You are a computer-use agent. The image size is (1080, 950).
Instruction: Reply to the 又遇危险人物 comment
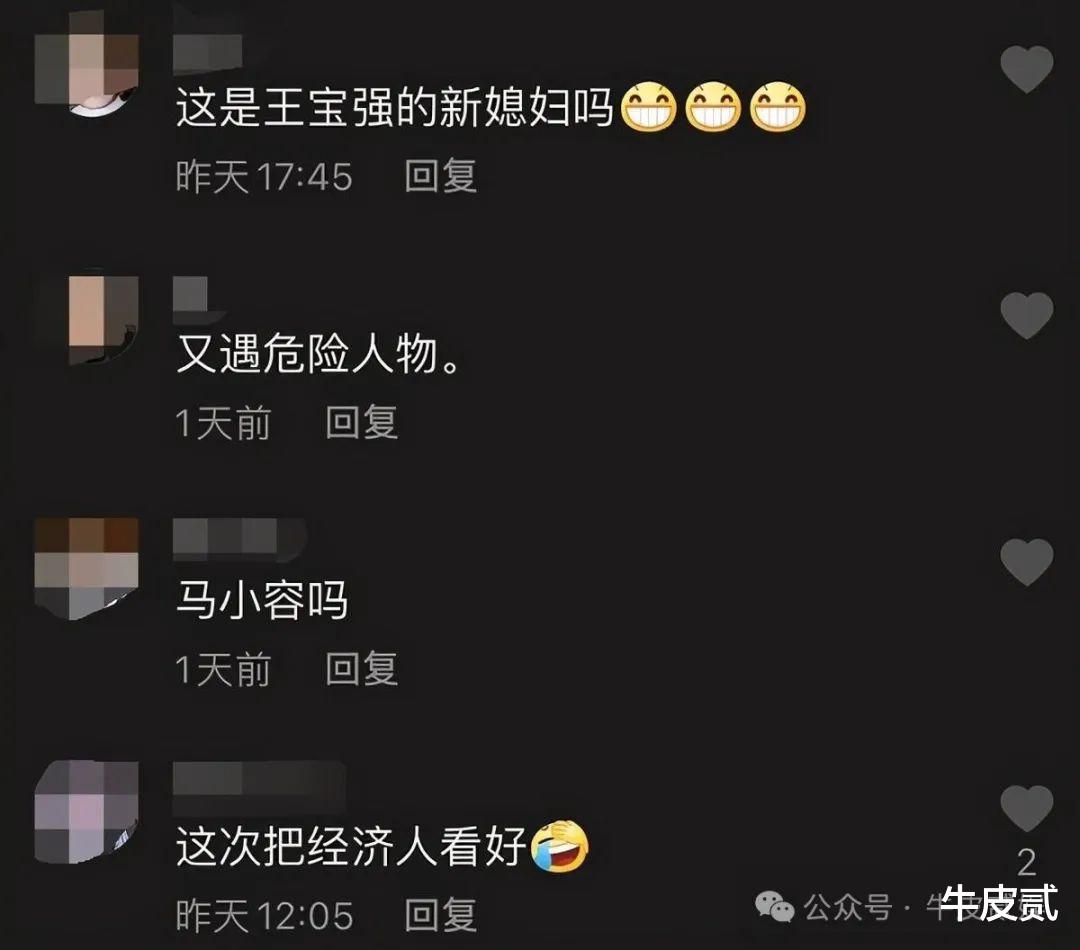362,422
